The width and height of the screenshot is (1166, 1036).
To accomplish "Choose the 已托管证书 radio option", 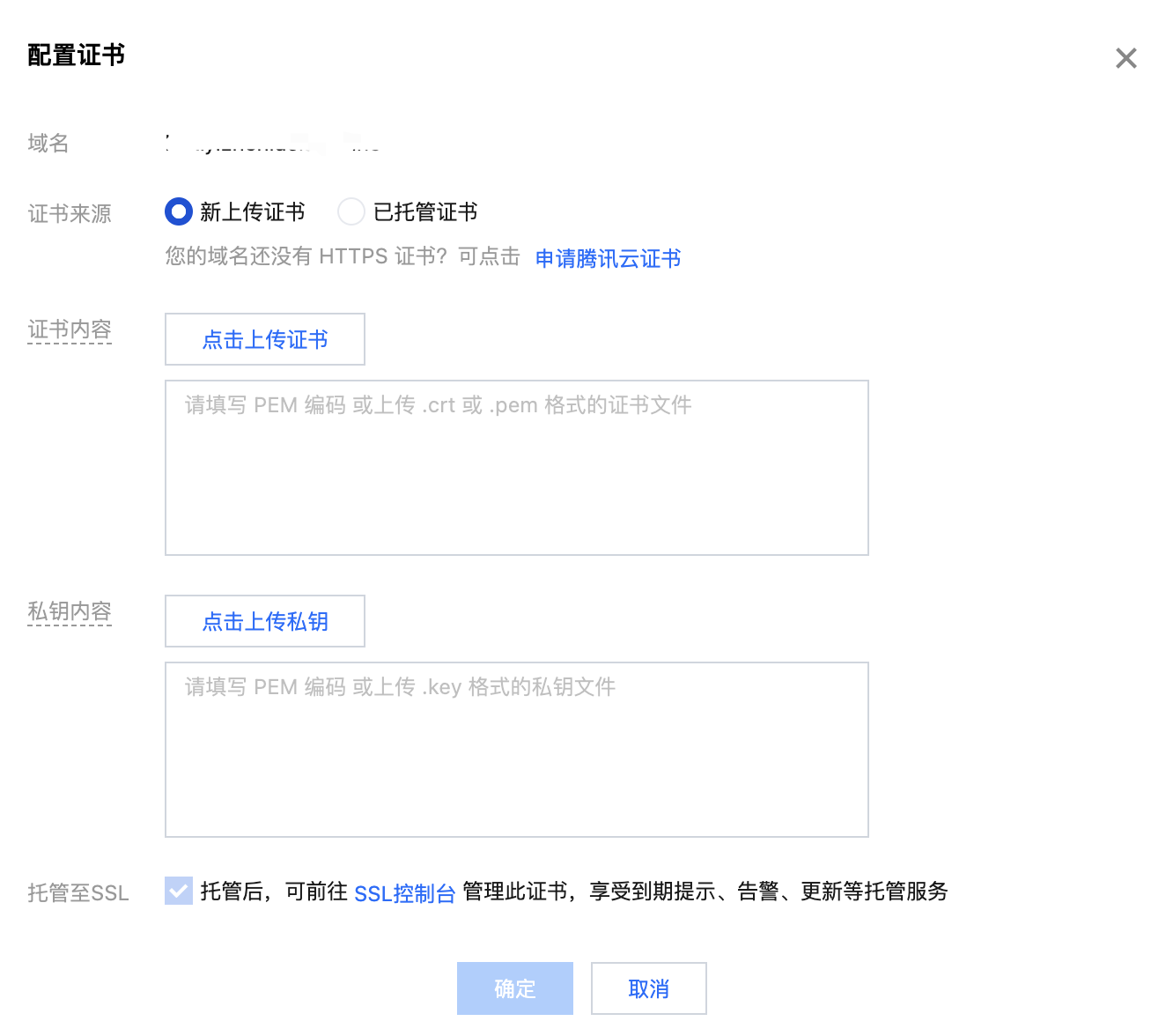I will coord(351,211).
